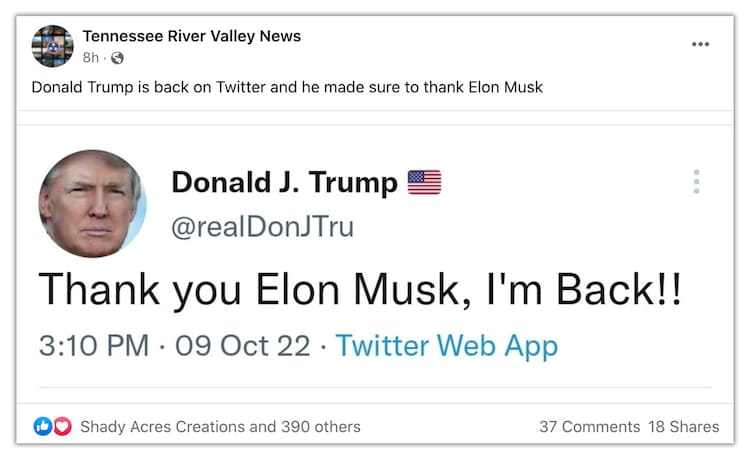The height and width of the screenshot is (463, 750).
Task: Click the post caption about Trump's return
Action: click(x=287, y=87)
